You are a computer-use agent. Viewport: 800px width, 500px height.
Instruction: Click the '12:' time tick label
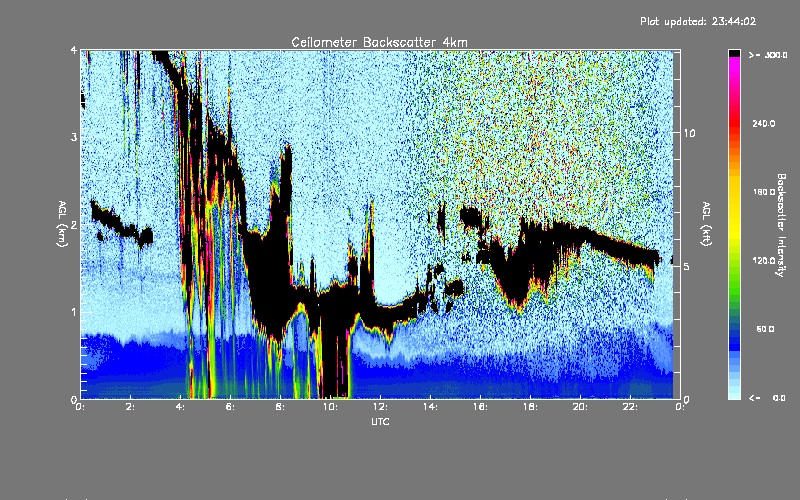point(380,407)
